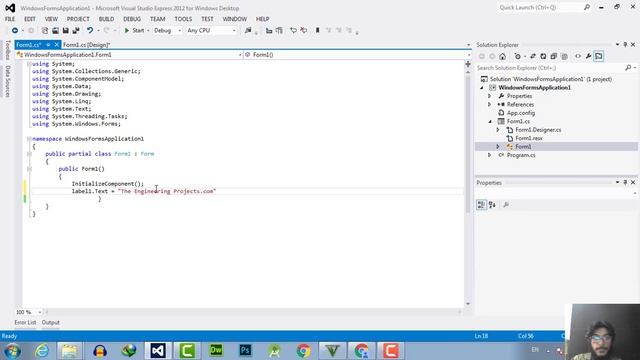Start debugging with the green Start button

click(134, 31)
